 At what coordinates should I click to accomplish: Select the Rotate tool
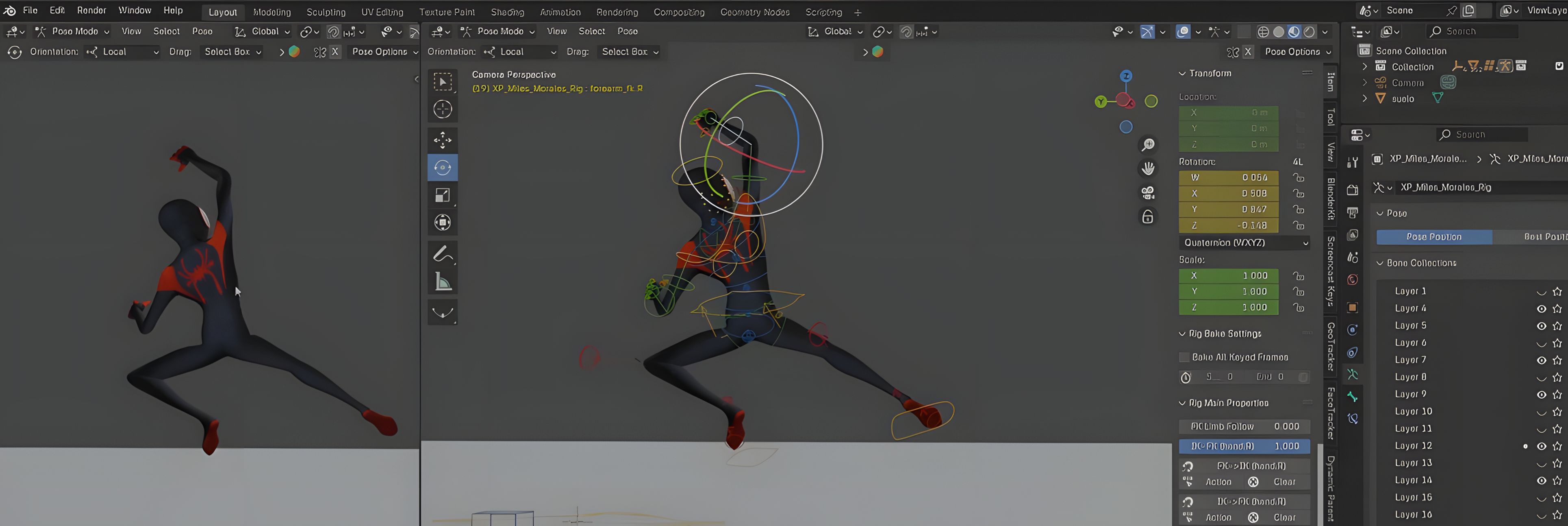443,168
